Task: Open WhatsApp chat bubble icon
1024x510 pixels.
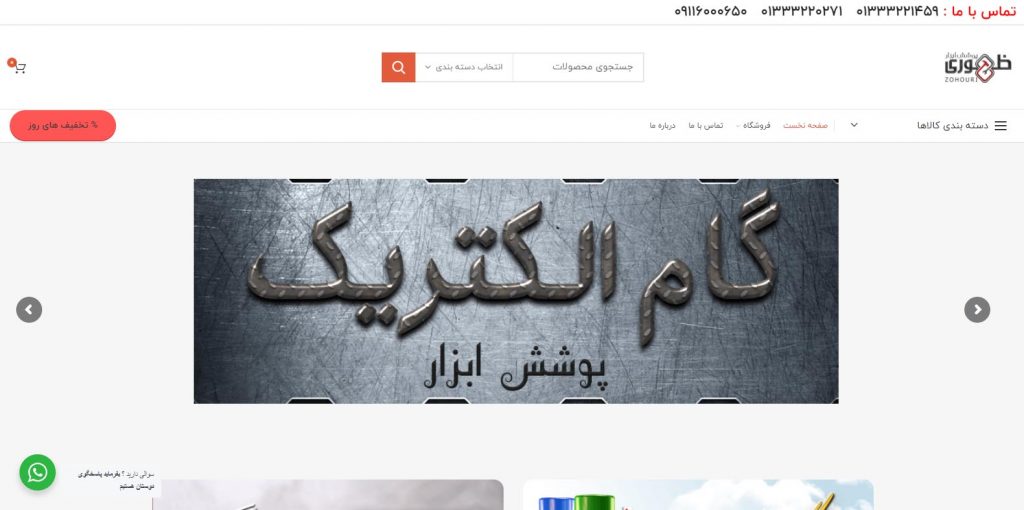Action: [37, 472]
